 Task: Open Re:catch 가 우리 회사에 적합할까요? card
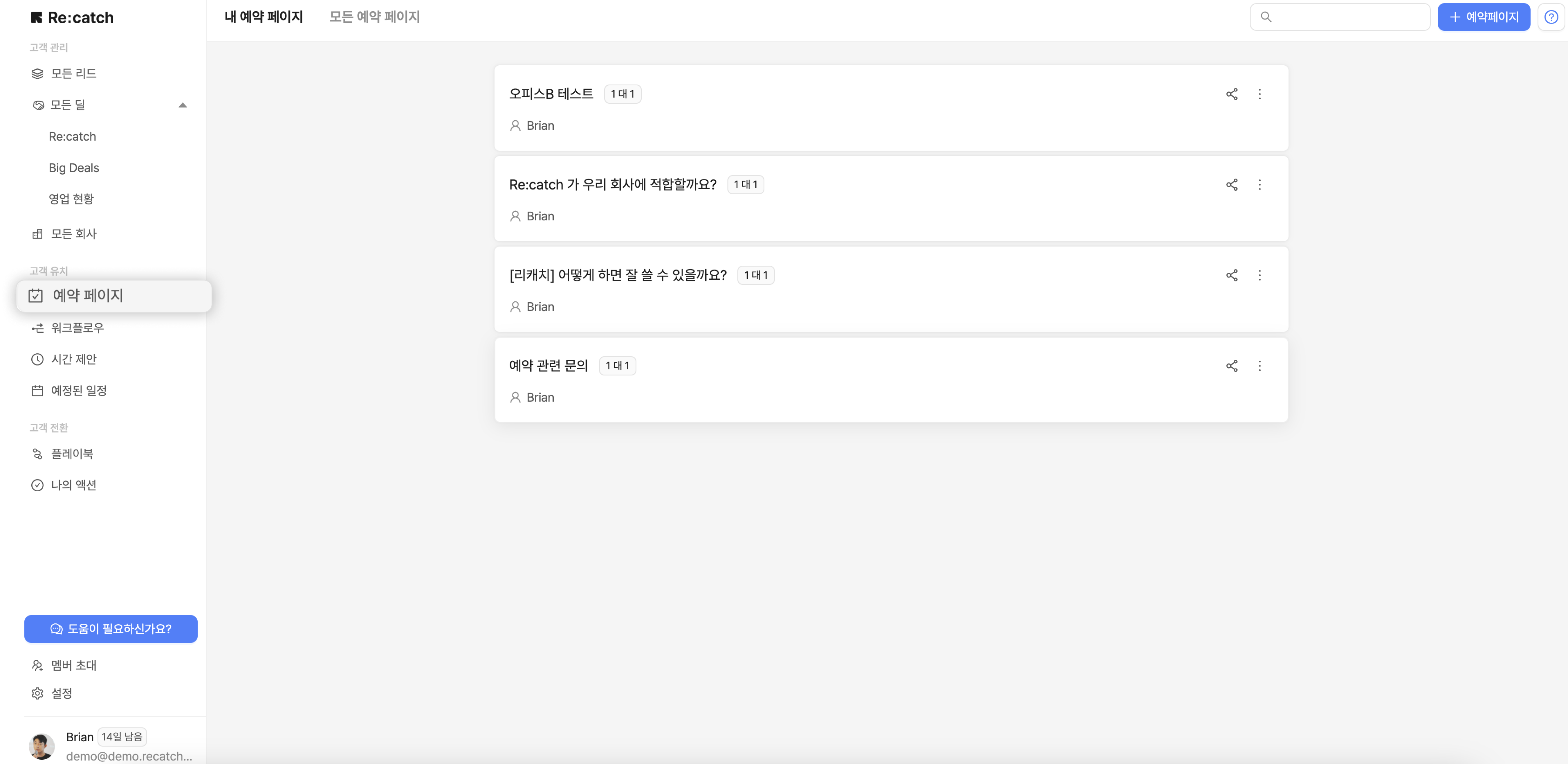pos(612,185)
